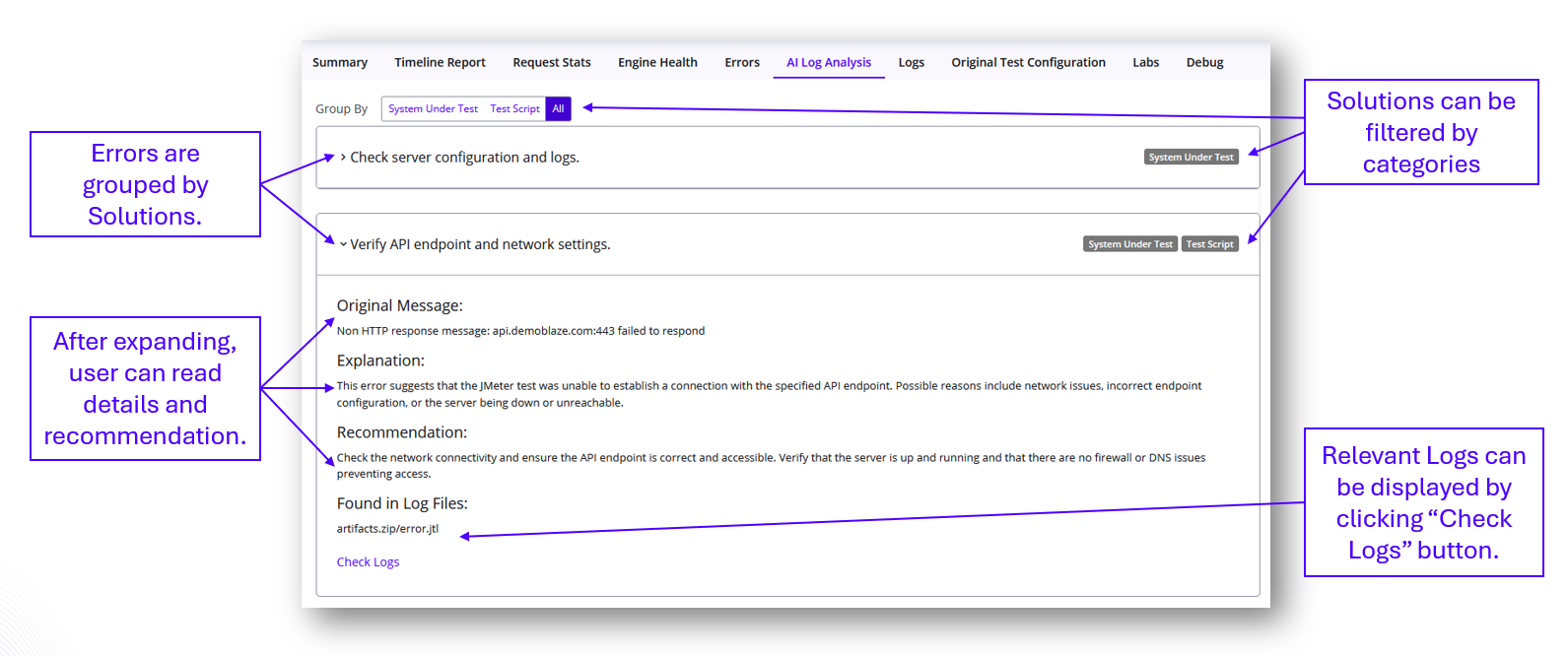Click System Under Test badge on first solution
Image resolution: width=1568 pixels, height=656 pixels.
[x=1191, y=158]
